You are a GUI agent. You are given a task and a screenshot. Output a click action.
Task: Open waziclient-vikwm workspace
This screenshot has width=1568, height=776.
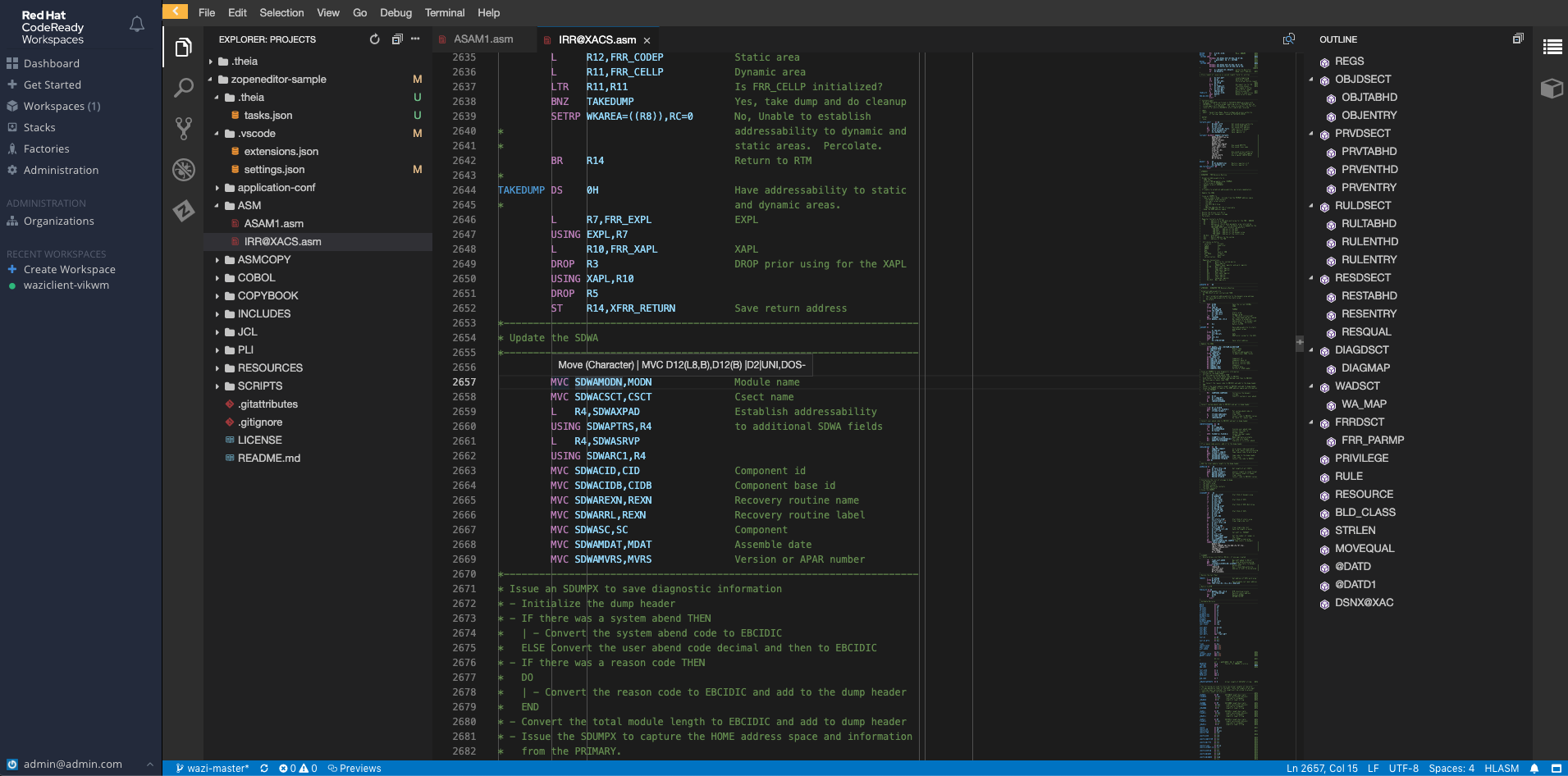click(x=66, y=285)
